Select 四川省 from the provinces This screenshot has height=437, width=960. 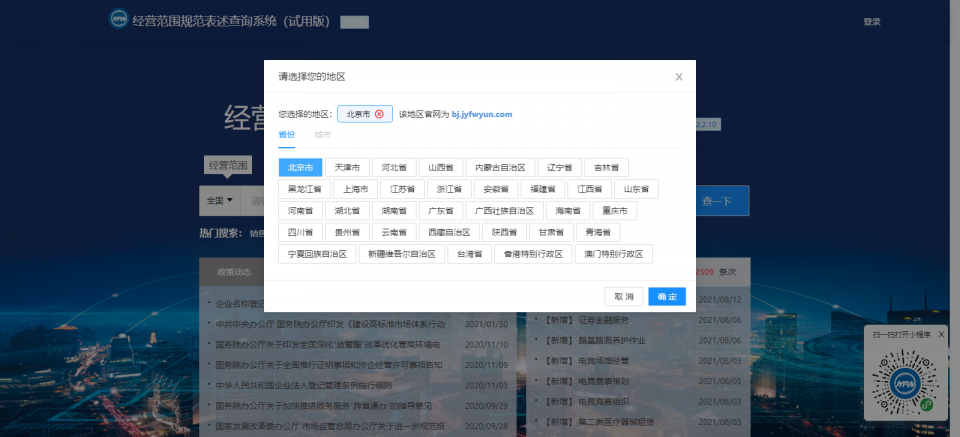point(301,232)
